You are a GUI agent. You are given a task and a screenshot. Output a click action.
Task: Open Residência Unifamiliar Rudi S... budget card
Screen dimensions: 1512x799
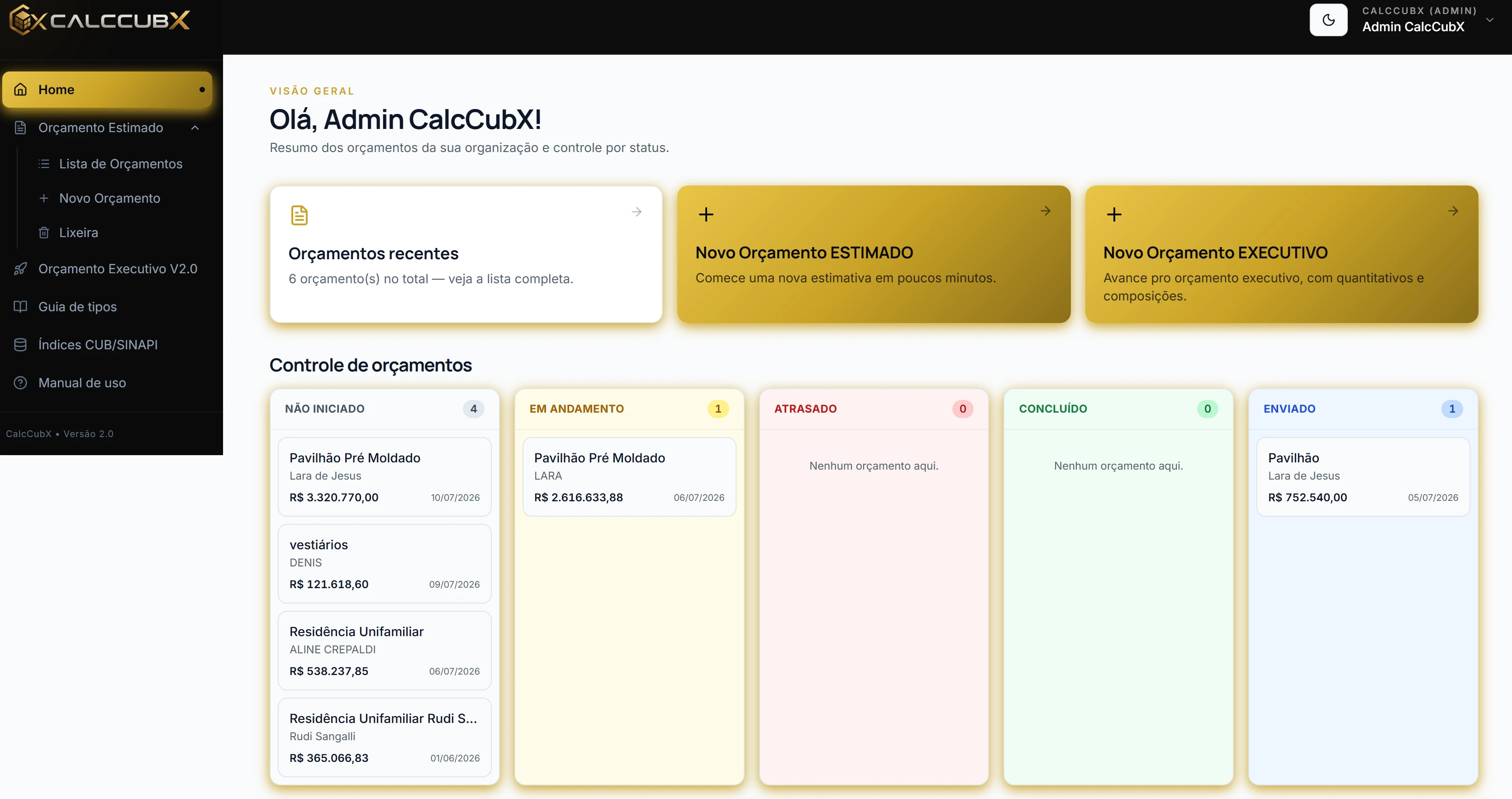point(385,737)
